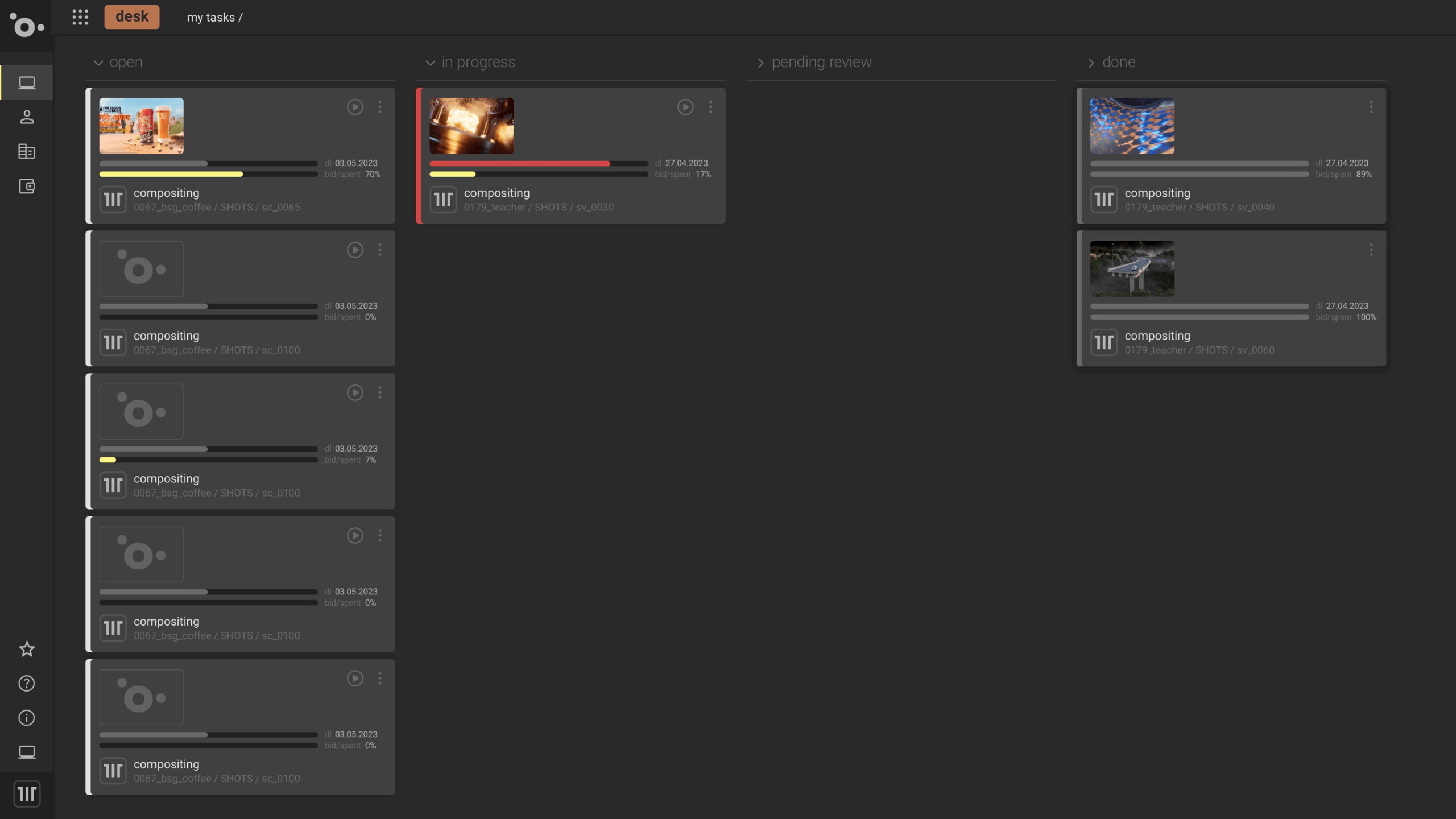Collapse the in progress column
The height and width of the screenshot is (819, 1456).
[430, 63]
